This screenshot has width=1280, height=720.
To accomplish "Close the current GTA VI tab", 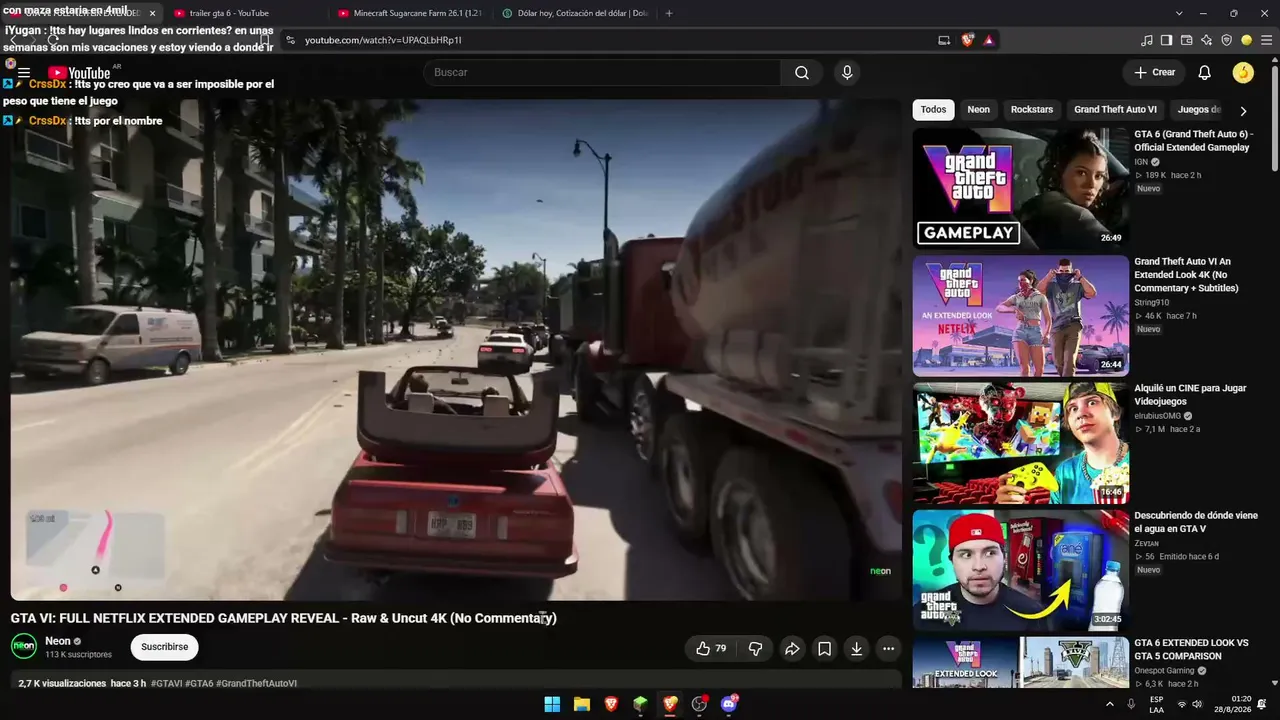I will [152, 13].
